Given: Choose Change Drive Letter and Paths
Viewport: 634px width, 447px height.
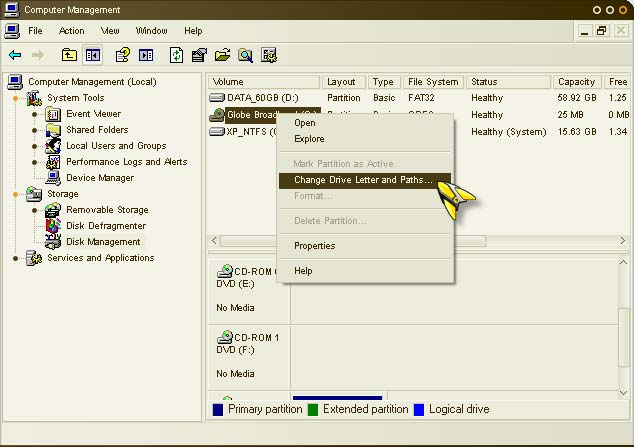Looking at the screenshot, I should [x=363, y=180].
